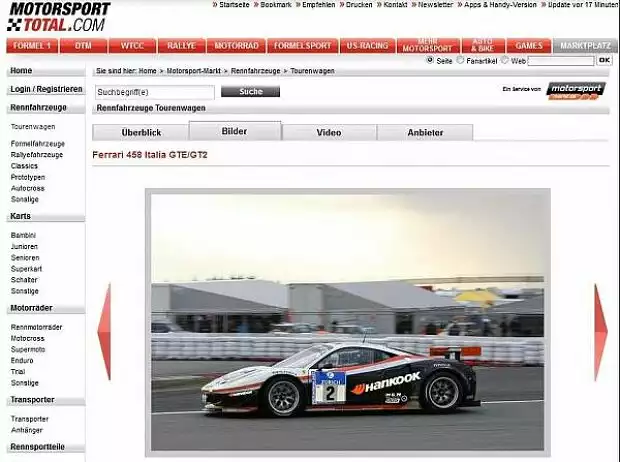Open Rennmotorräder in the sidebar
Viewport: 620px width, 462px height.
[36, 327]
